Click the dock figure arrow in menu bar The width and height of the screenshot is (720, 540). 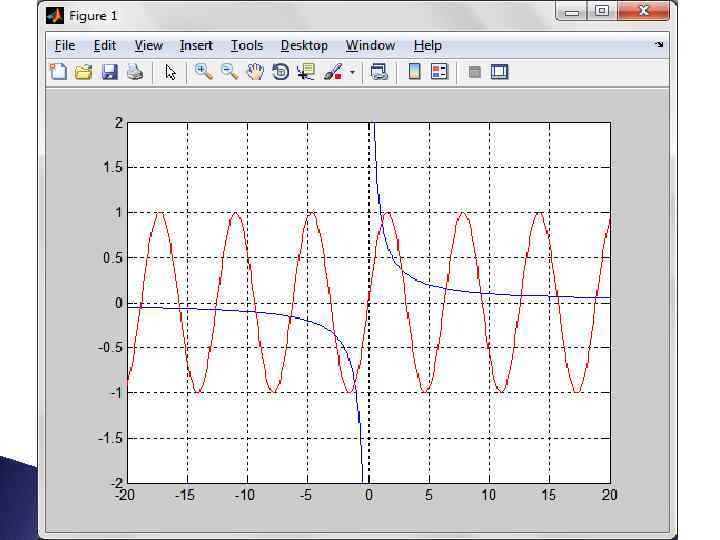659,45
